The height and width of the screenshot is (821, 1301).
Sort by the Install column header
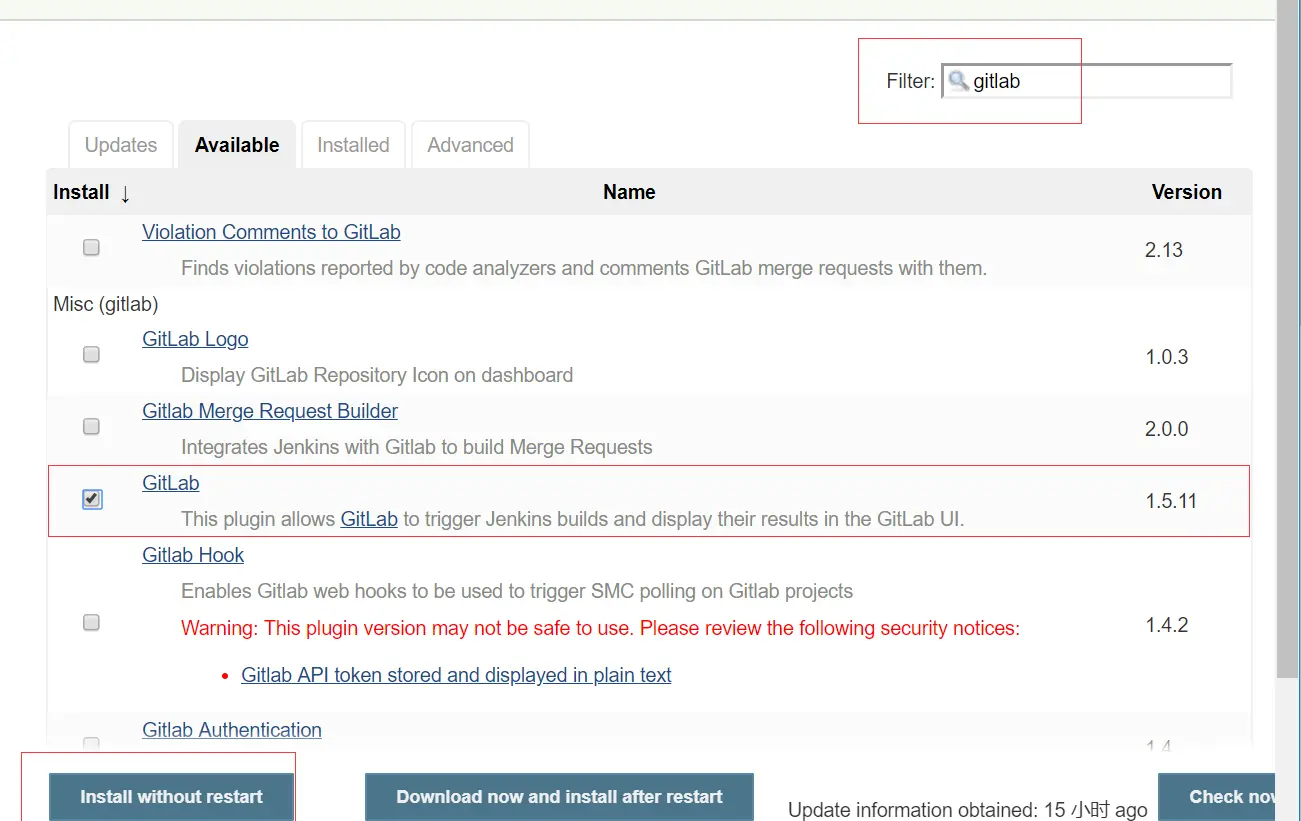81,192
